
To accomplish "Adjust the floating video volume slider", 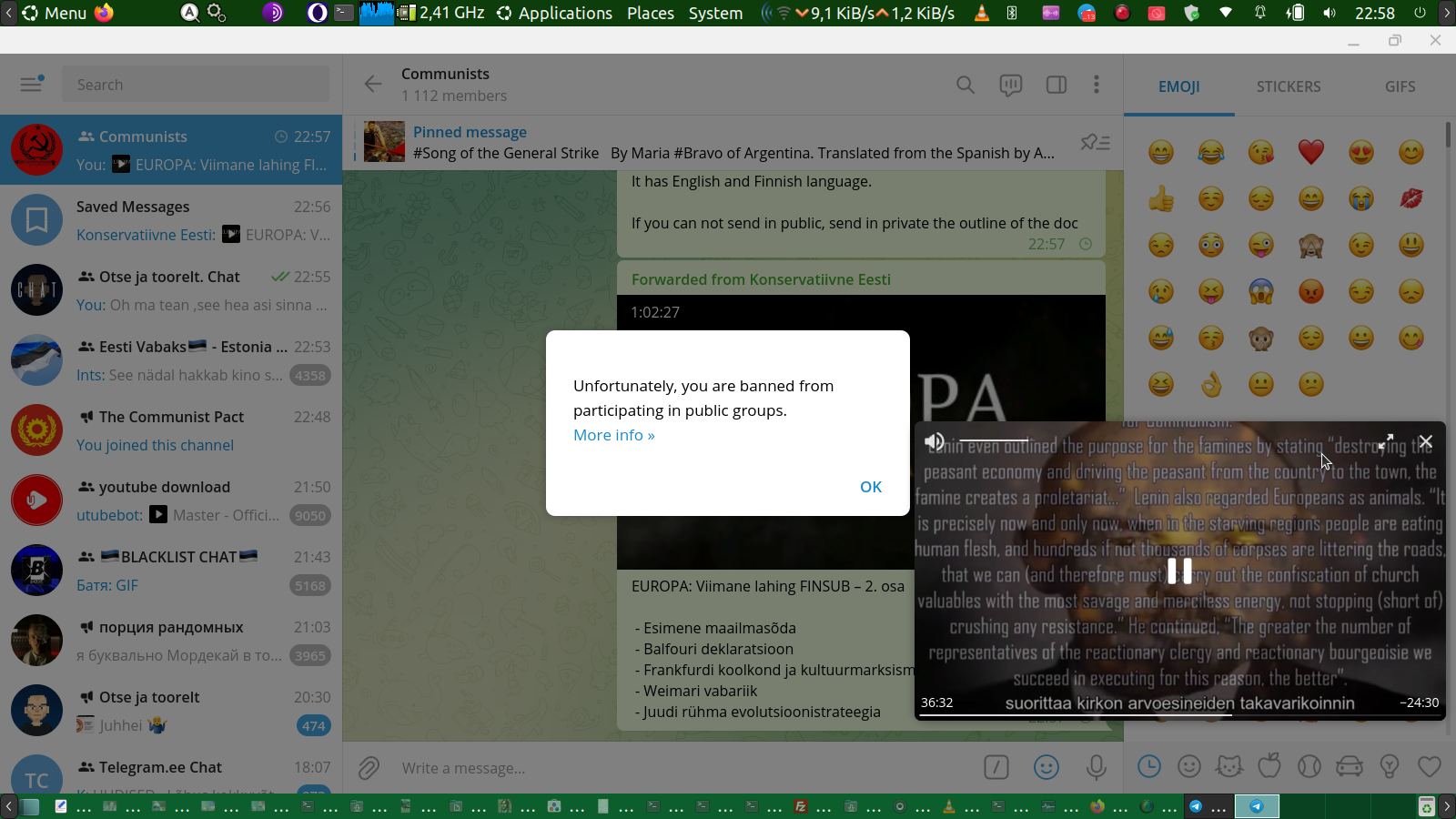I will [994, 441].
